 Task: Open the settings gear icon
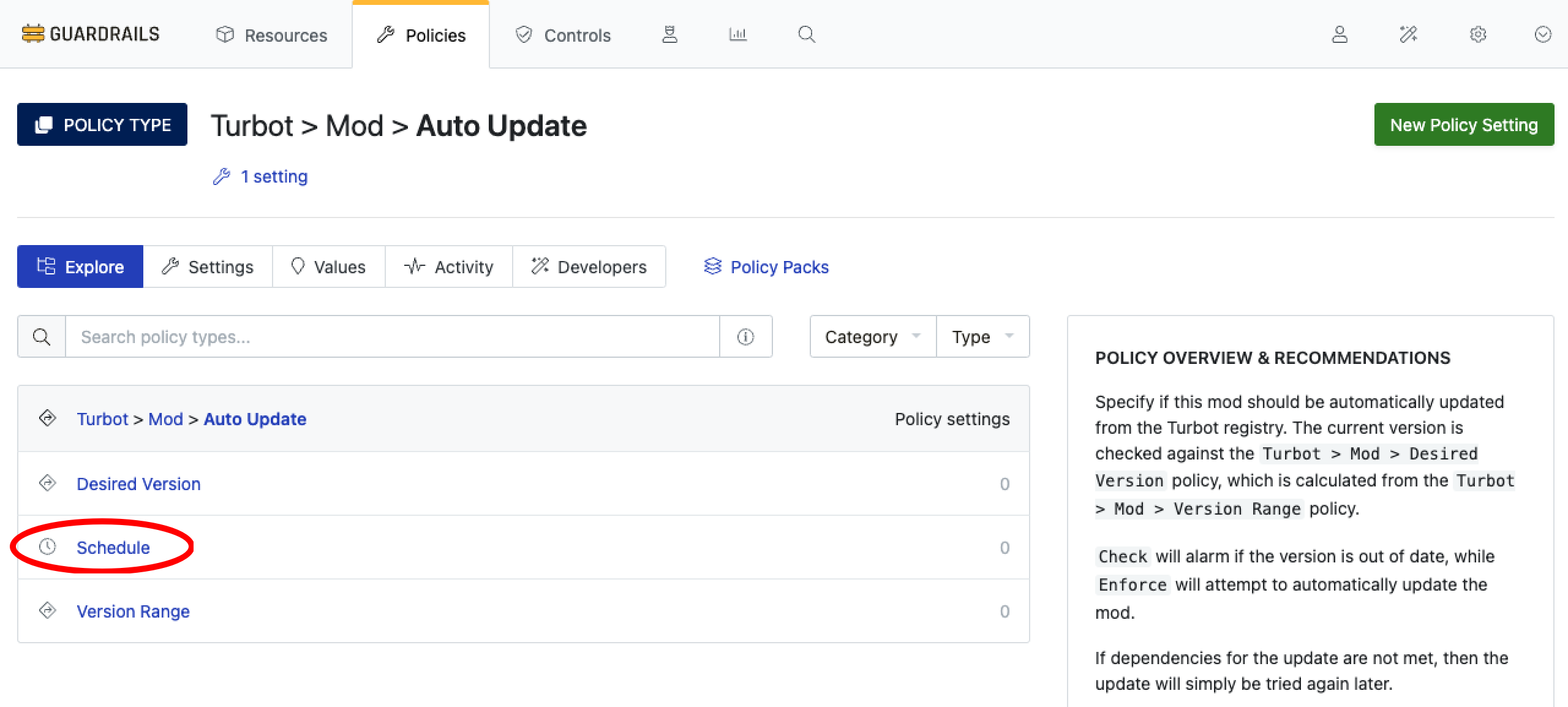[1478, 34]
